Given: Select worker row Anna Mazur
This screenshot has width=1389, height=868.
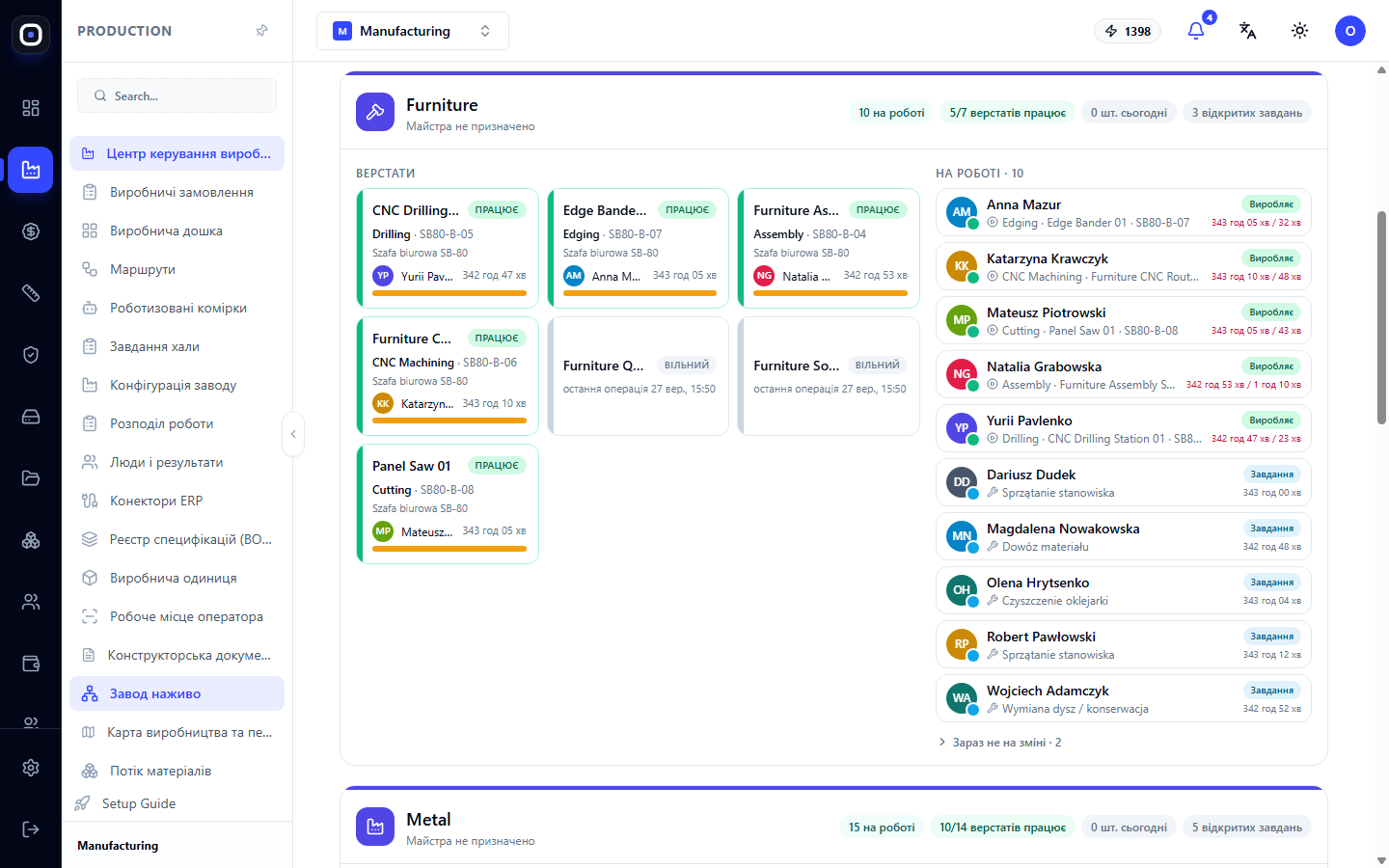Looking at the screenshot, I should pos(1123,212).
